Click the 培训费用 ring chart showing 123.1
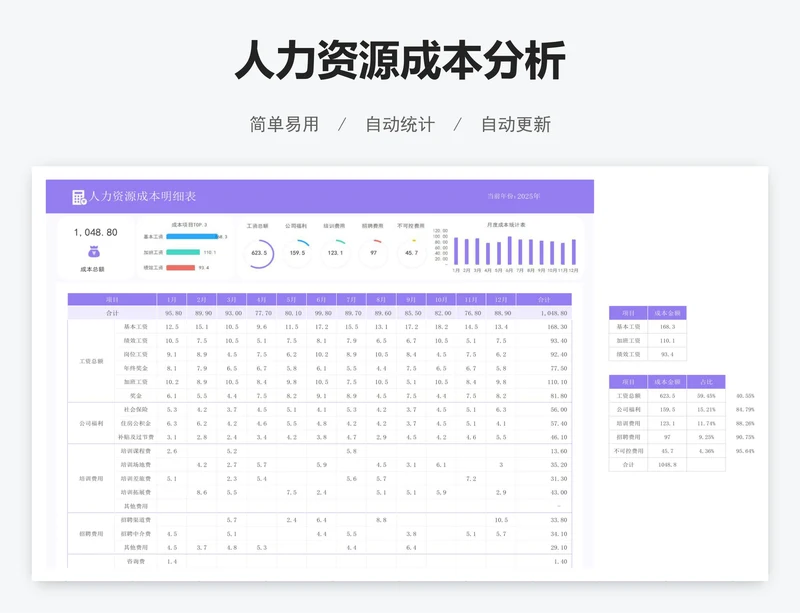Screen dimensions: 800x613 pos(335,253)
